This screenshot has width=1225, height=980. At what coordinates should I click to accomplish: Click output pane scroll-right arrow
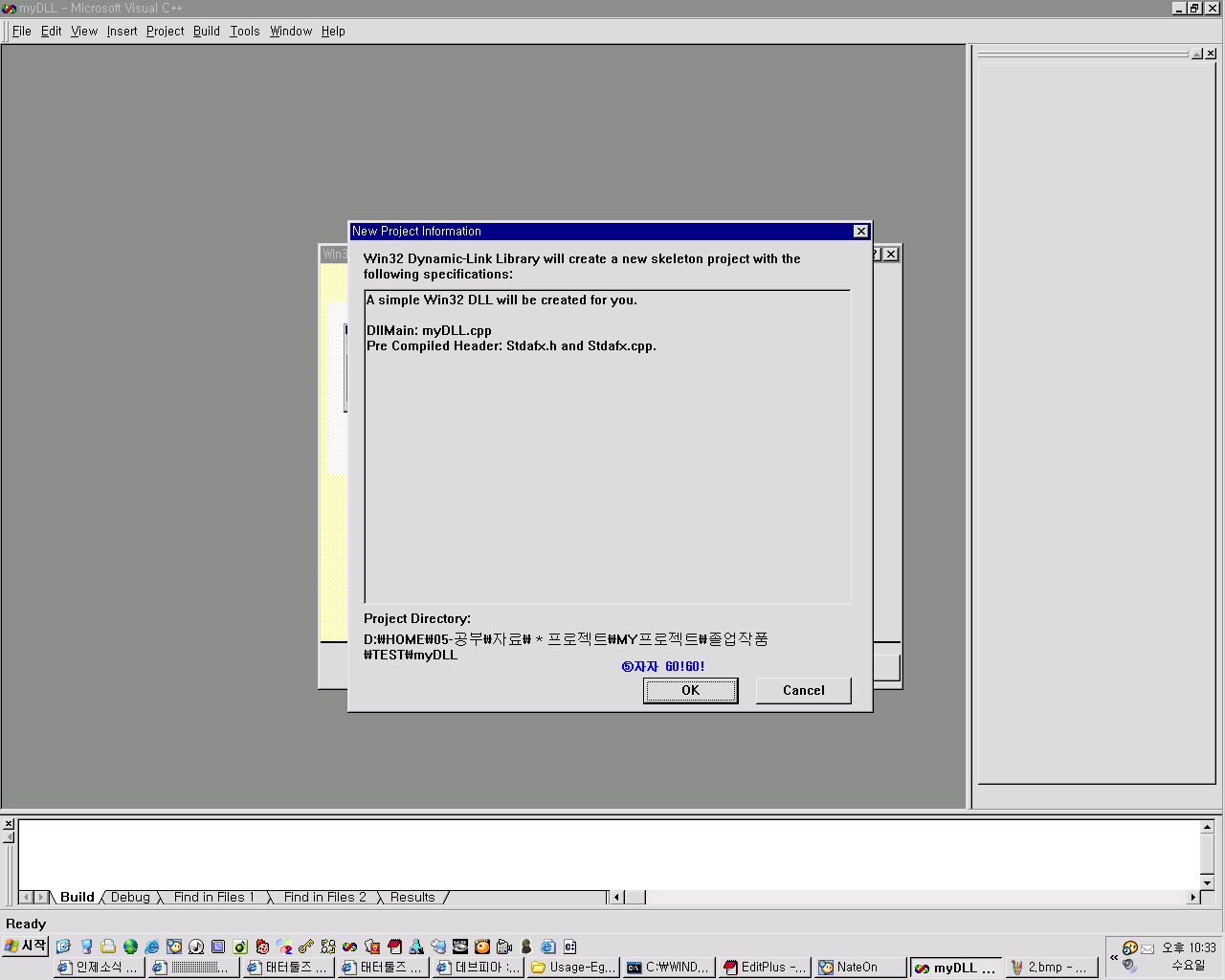point(1192,897)
